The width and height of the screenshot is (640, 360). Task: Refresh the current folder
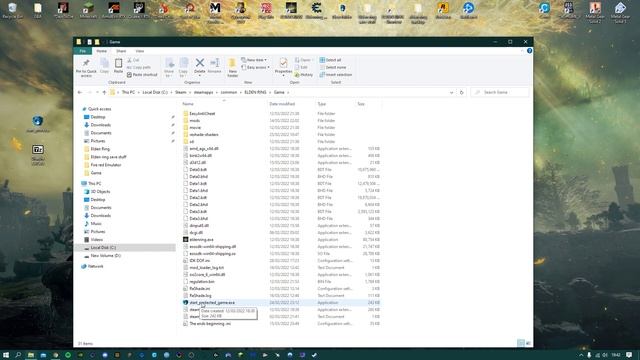point(462,93)
